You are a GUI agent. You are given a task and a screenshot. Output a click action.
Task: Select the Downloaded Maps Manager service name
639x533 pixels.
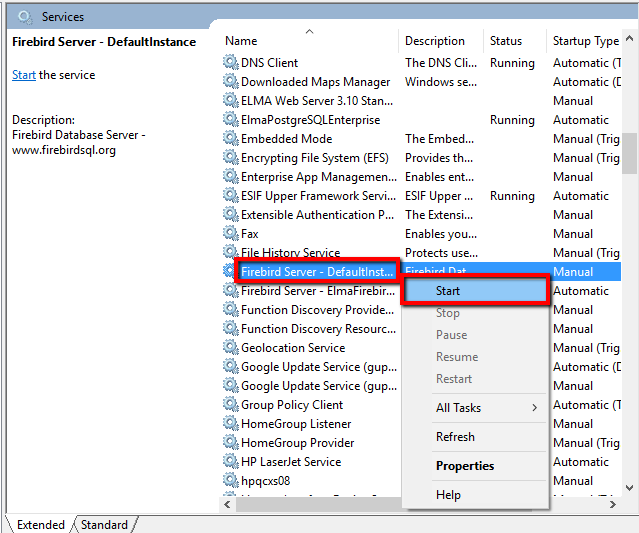point(315,81)
